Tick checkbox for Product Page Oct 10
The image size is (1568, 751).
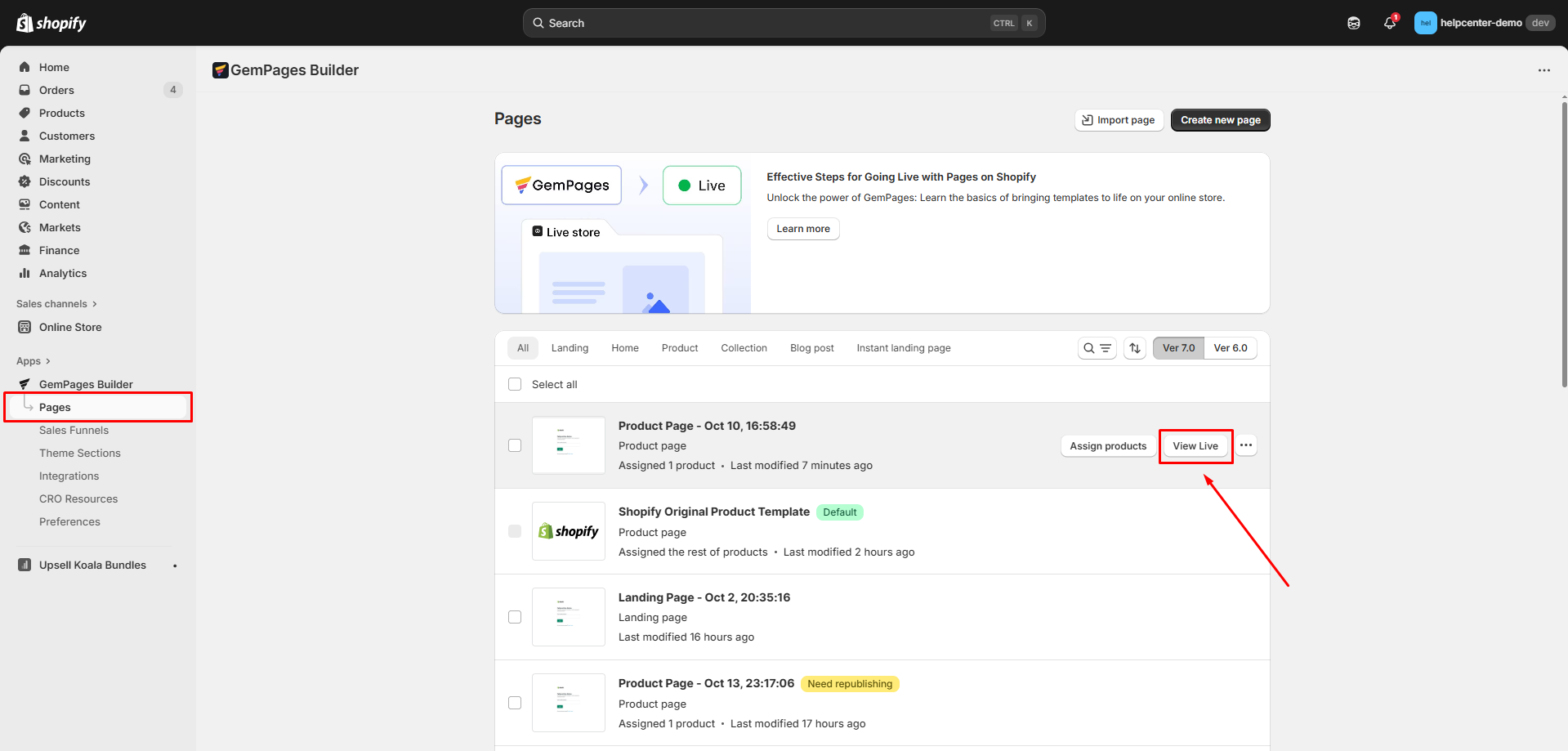(x=515, y=445)
